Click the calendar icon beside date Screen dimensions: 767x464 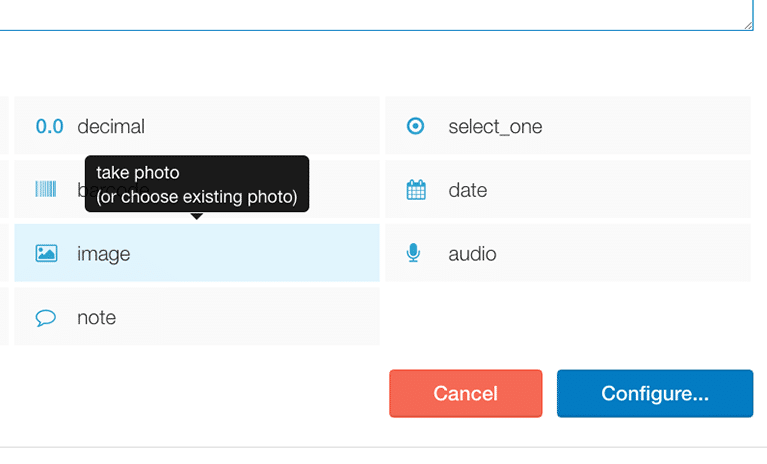click(x=416, y=190)
